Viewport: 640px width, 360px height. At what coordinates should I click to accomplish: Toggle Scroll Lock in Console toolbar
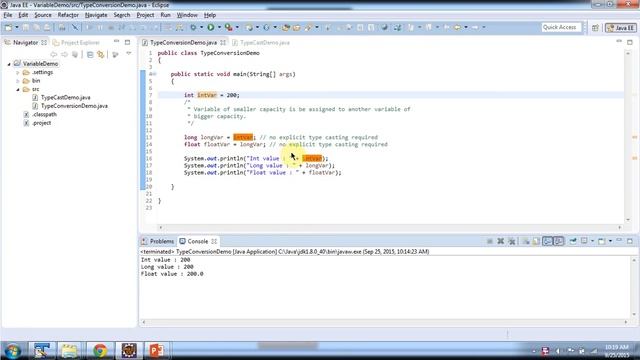click(536, 241)
